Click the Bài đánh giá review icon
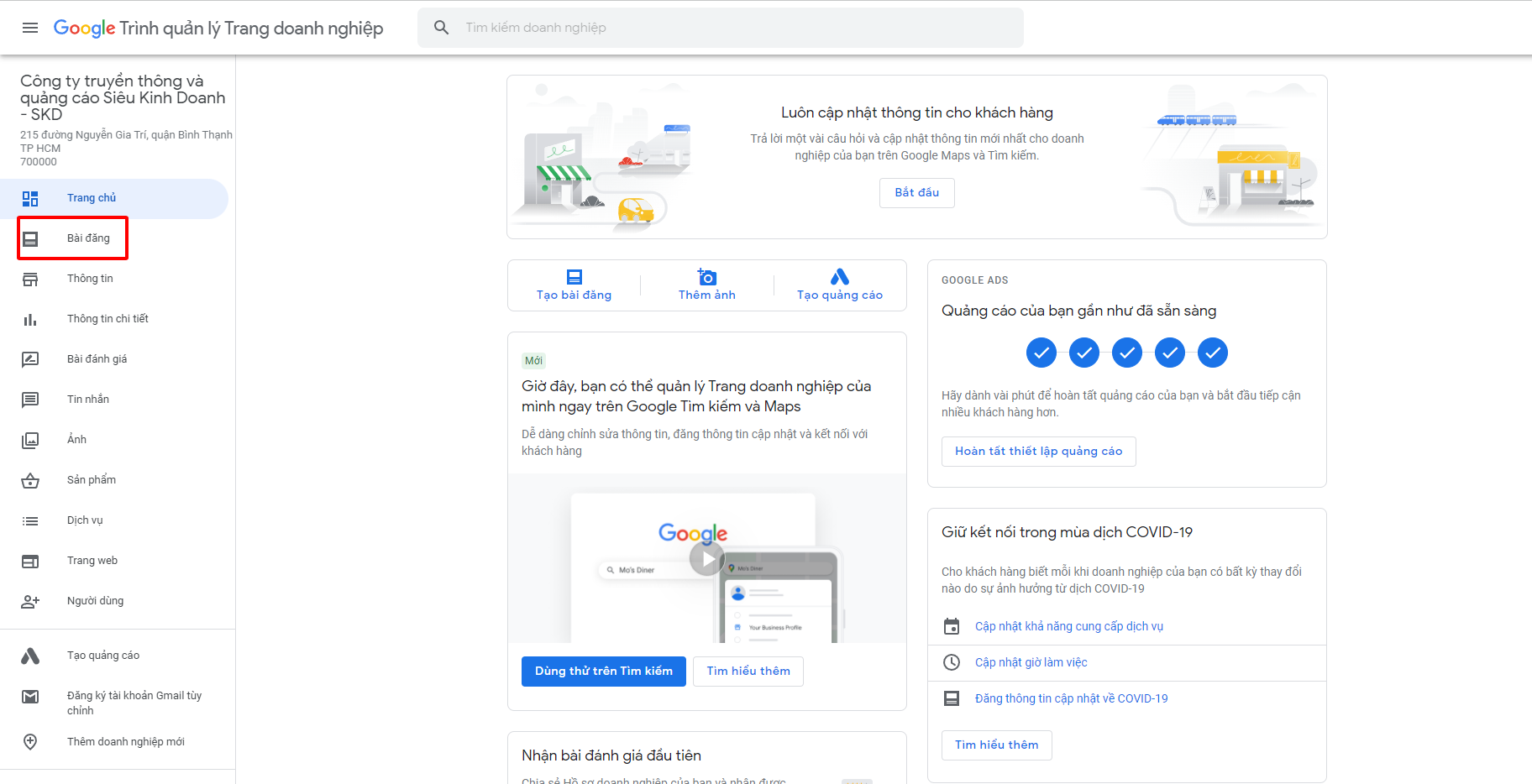The height and width of the screenshot is (784, 1532). pos(30,360)
